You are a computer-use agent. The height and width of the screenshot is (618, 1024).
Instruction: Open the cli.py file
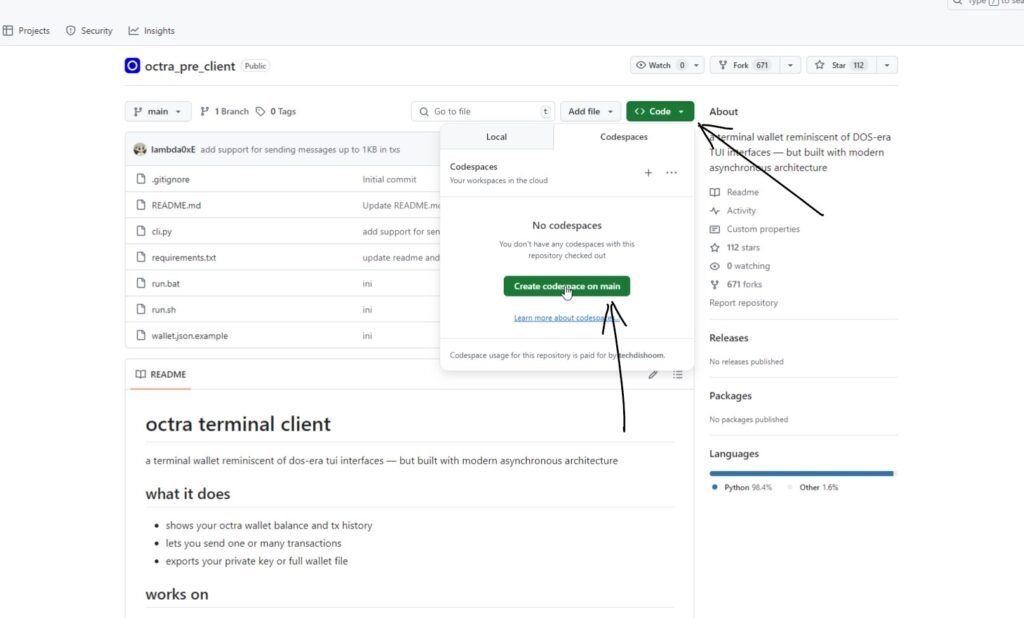[161, 231]
